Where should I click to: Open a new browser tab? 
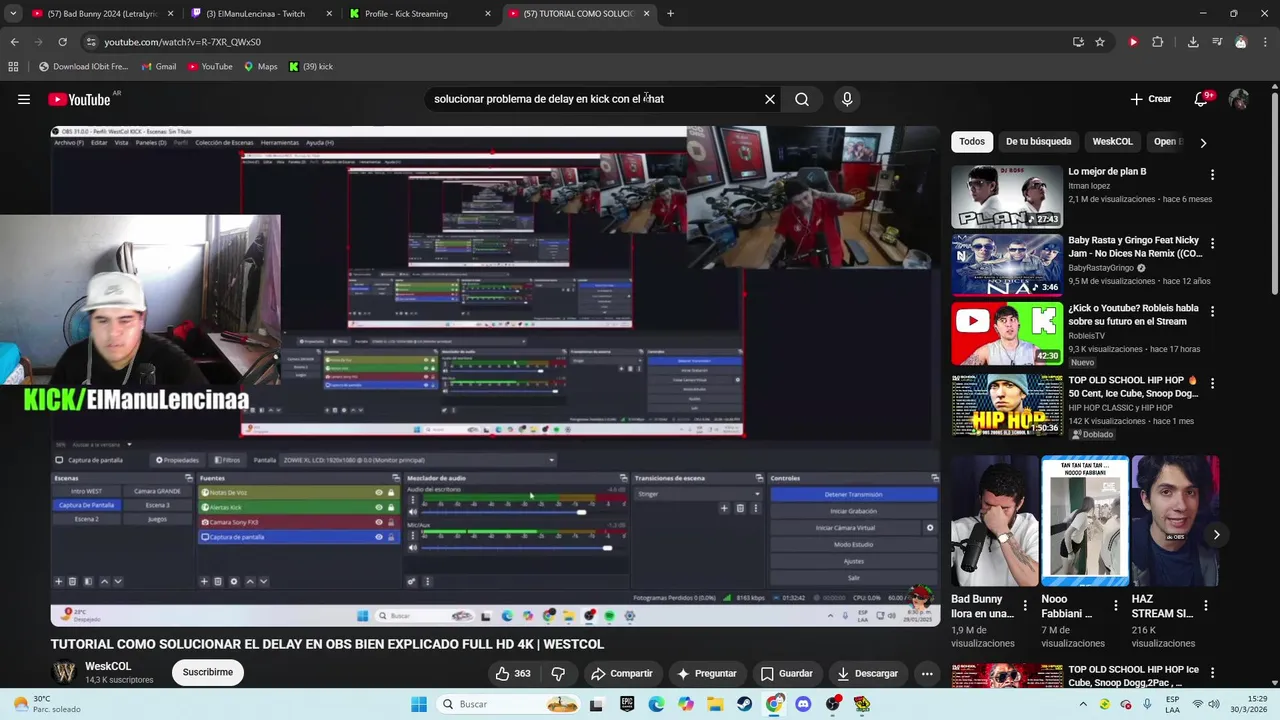pyautogui.click(x=670, y=14)
